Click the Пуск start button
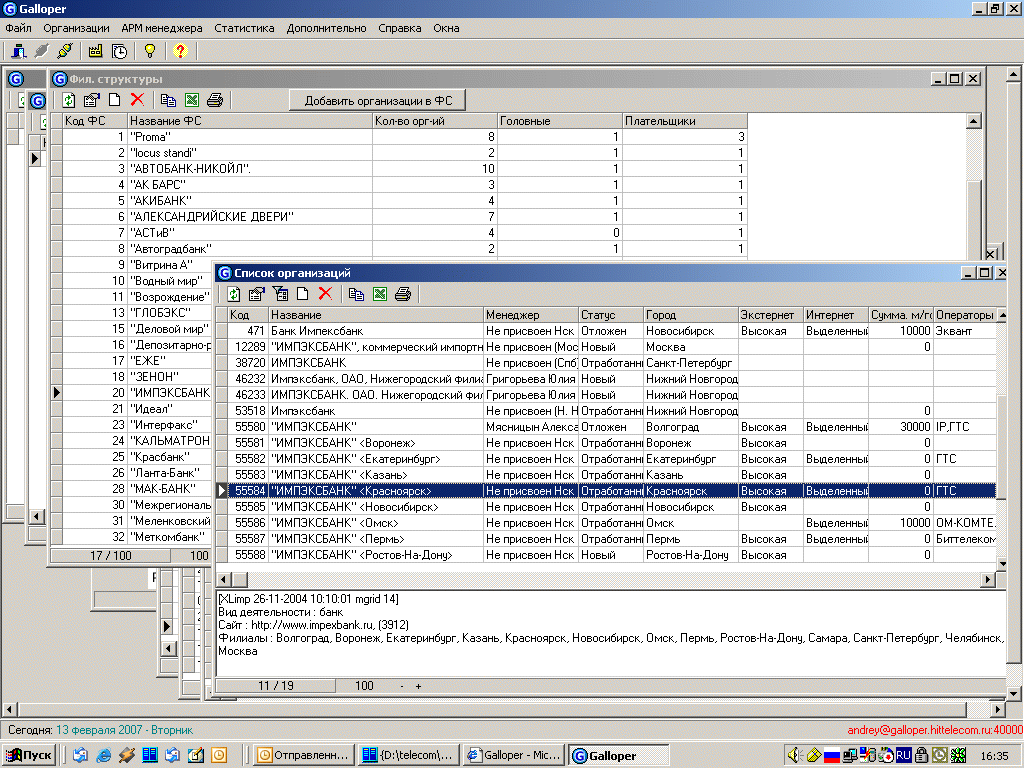Screen dimensions: 1024x768 pyautogui.click(x=29, y=755)
